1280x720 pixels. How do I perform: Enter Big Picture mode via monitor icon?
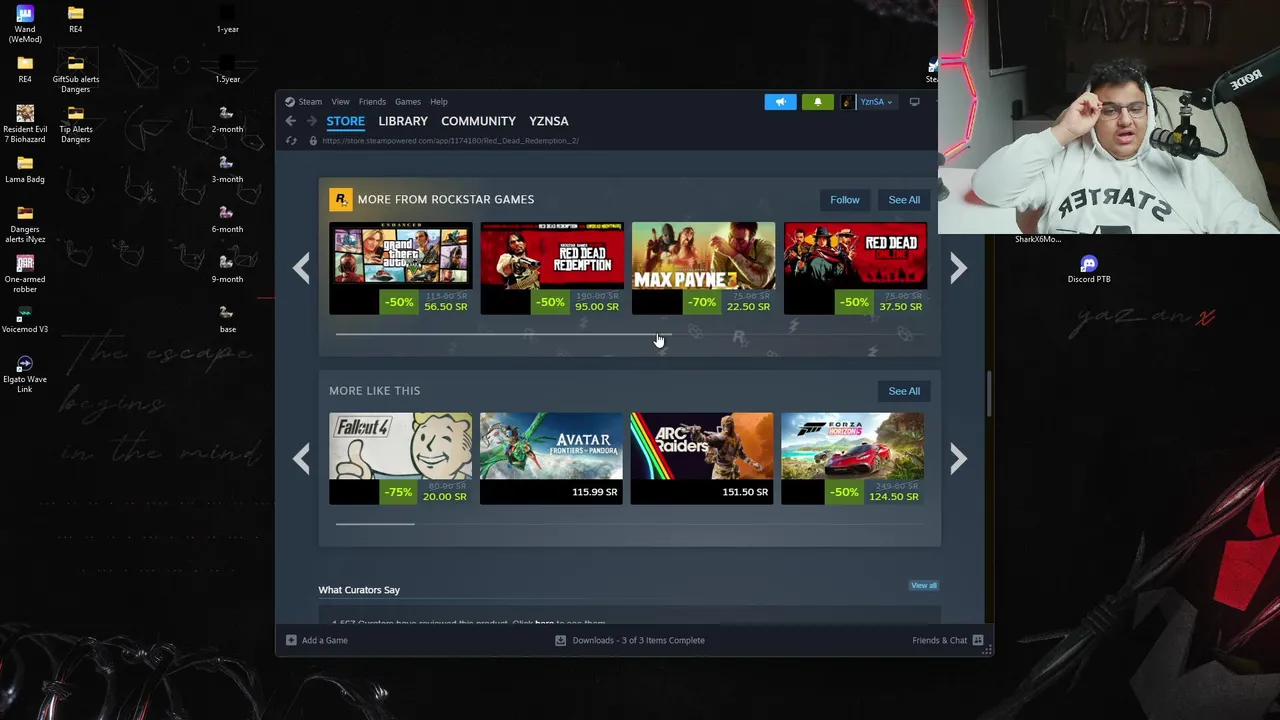coord(914,102)
